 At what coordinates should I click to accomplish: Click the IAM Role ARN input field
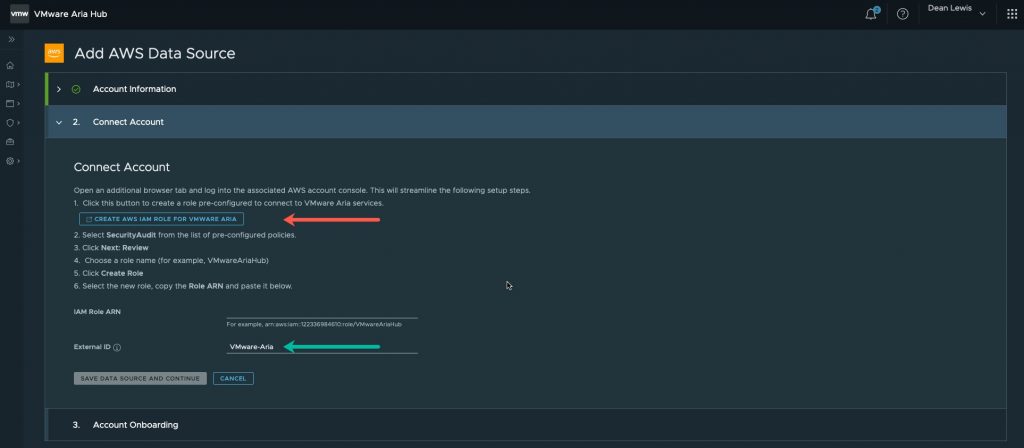[x=322, y=311]
